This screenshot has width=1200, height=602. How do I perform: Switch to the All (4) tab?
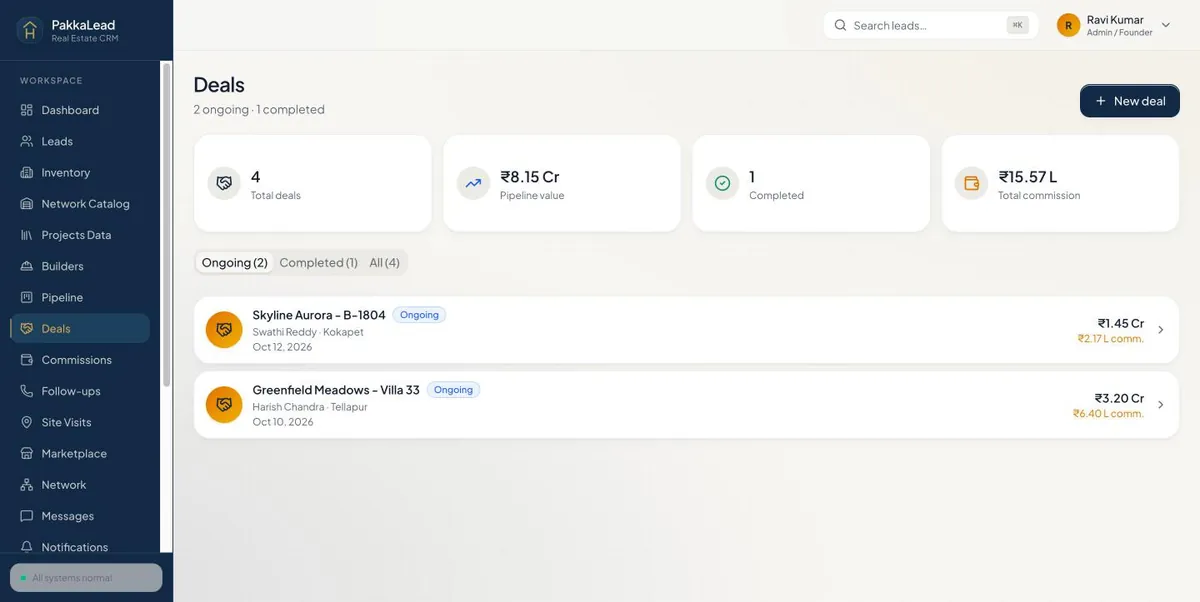(384, 262)
